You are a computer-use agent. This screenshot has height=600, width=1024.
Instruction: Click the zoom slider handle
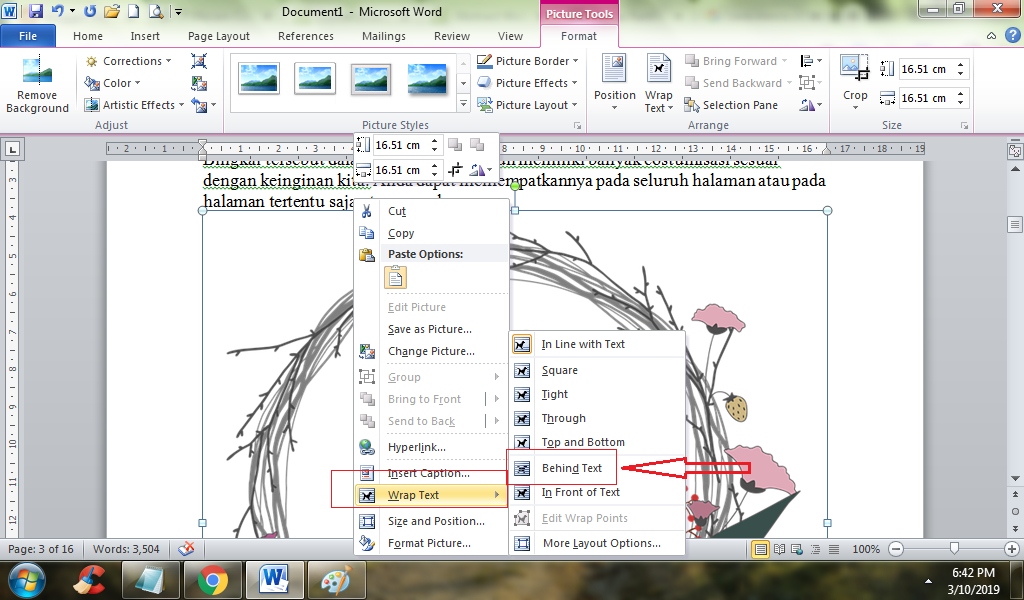pyautogui.click(x=954, y=548)
